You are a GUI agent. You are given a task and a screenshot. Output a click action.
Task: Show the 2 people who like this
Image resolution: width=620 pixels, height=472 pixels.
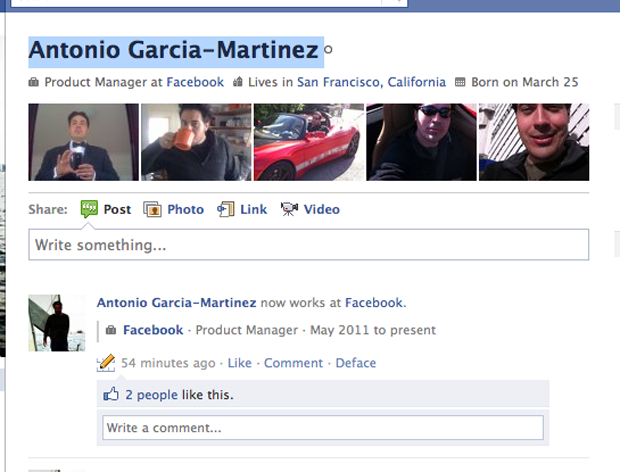click(151, 395)
